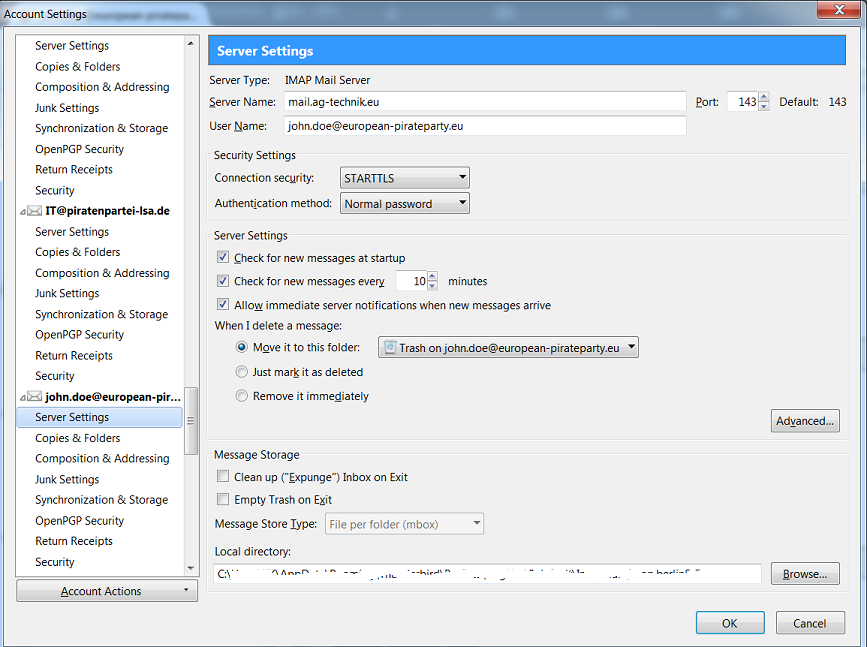Screen dimensions: 867x647
Task: Enable Clean up Inbox on Exit
Action: tap(223, 478)
